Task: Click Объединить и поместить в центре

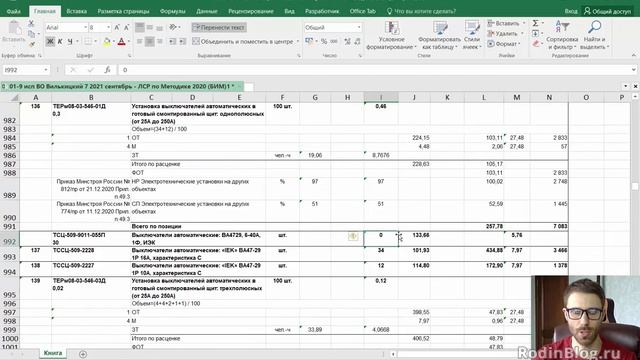Action: click(243, 41)
